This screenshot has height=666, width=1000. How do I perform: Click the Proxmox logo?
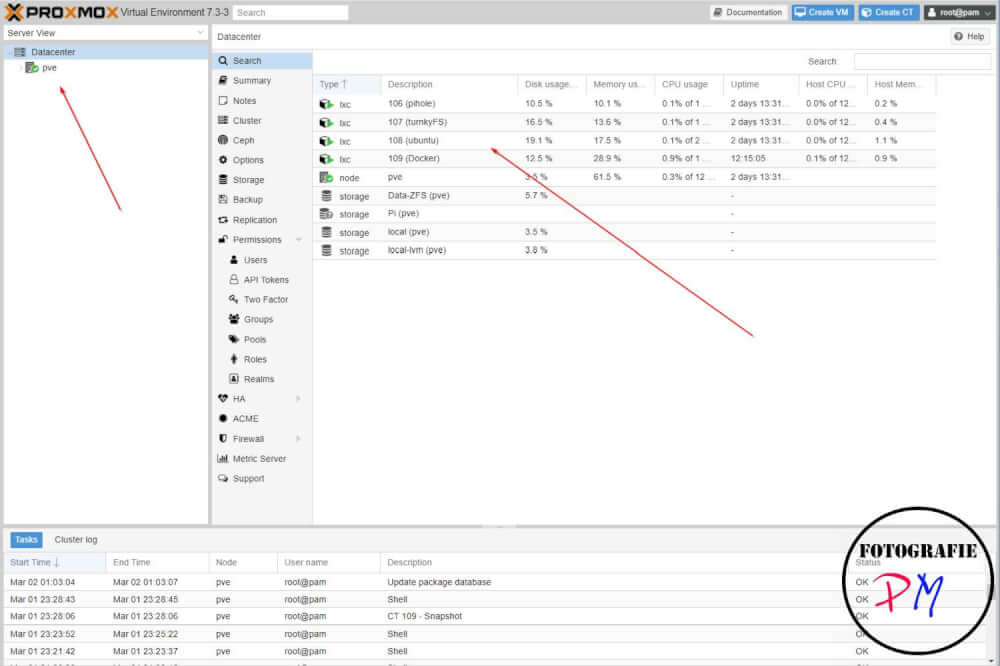[x=62, y=12]
